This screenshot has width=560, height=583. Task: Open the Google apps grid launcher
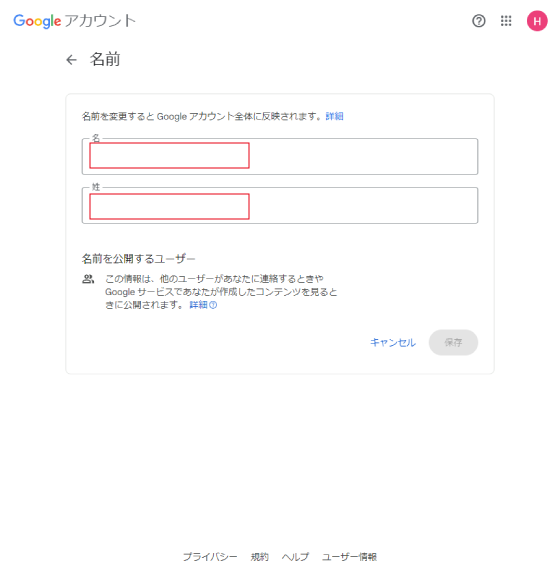click(x=506, y=21)
